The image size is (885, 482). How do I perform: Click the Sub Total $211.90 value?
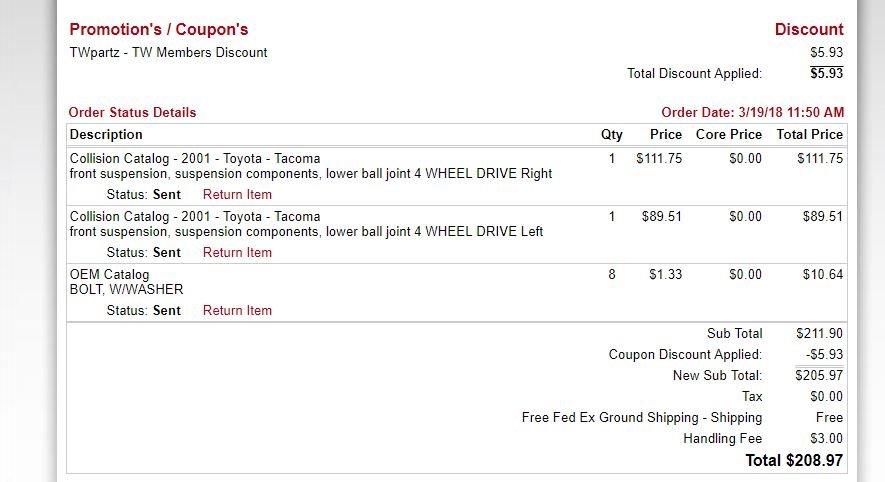pos(819,334)
